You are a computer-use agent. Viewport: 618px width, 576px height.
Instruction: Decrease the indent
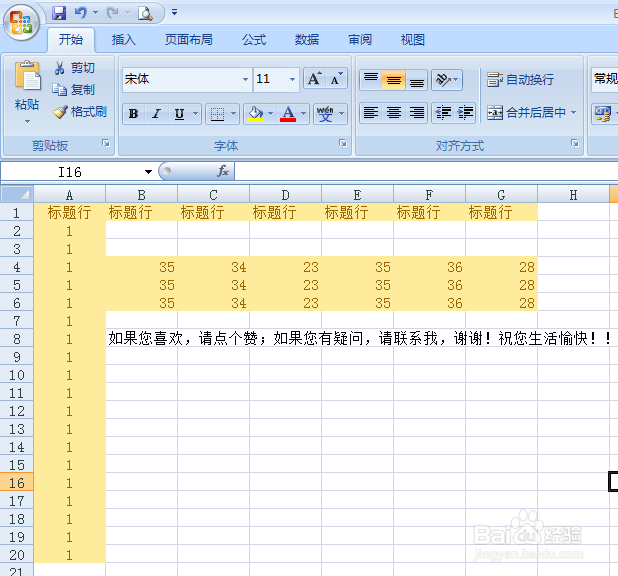443,113
